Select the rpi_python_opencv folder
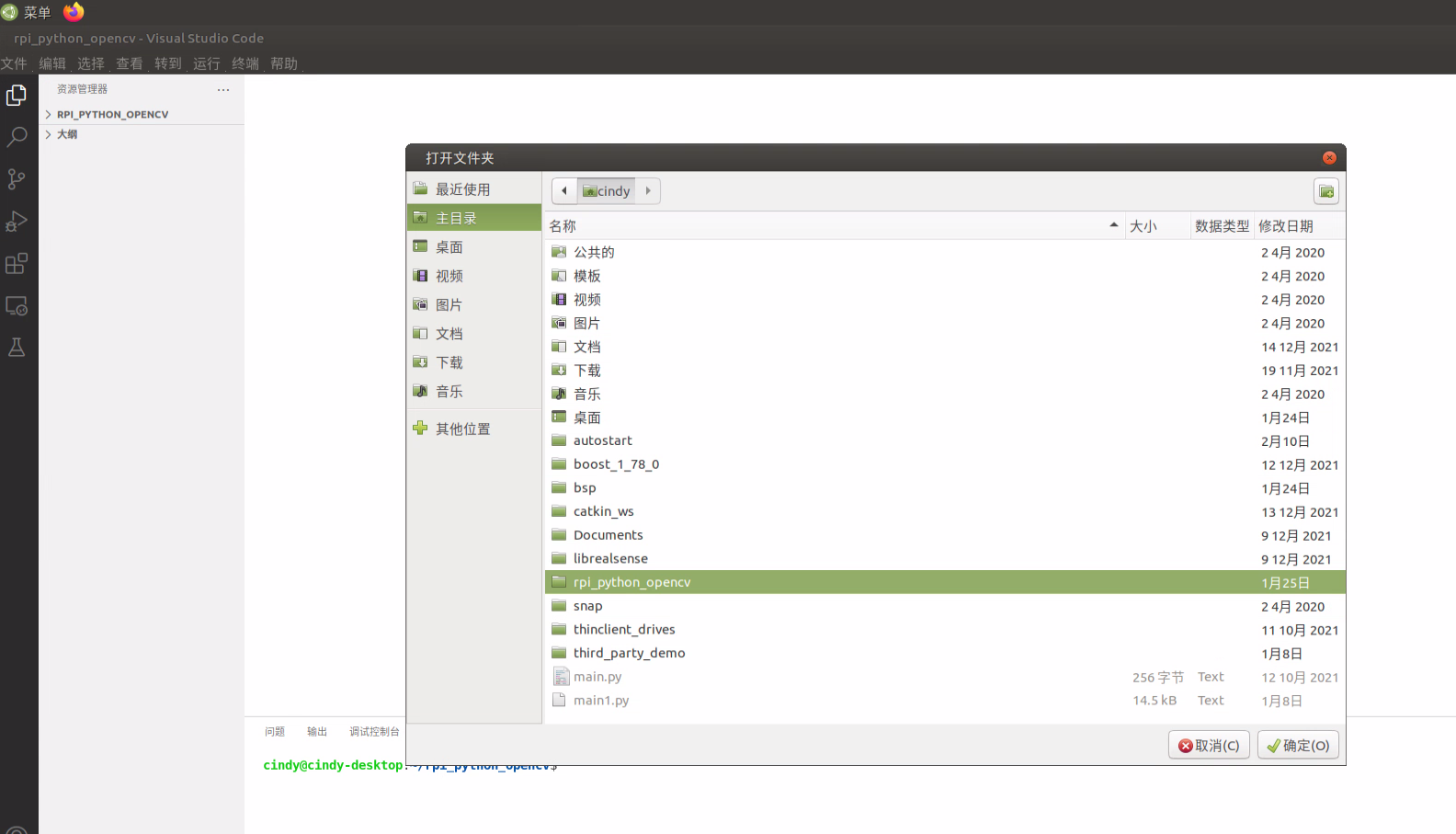 click(945, 582)
